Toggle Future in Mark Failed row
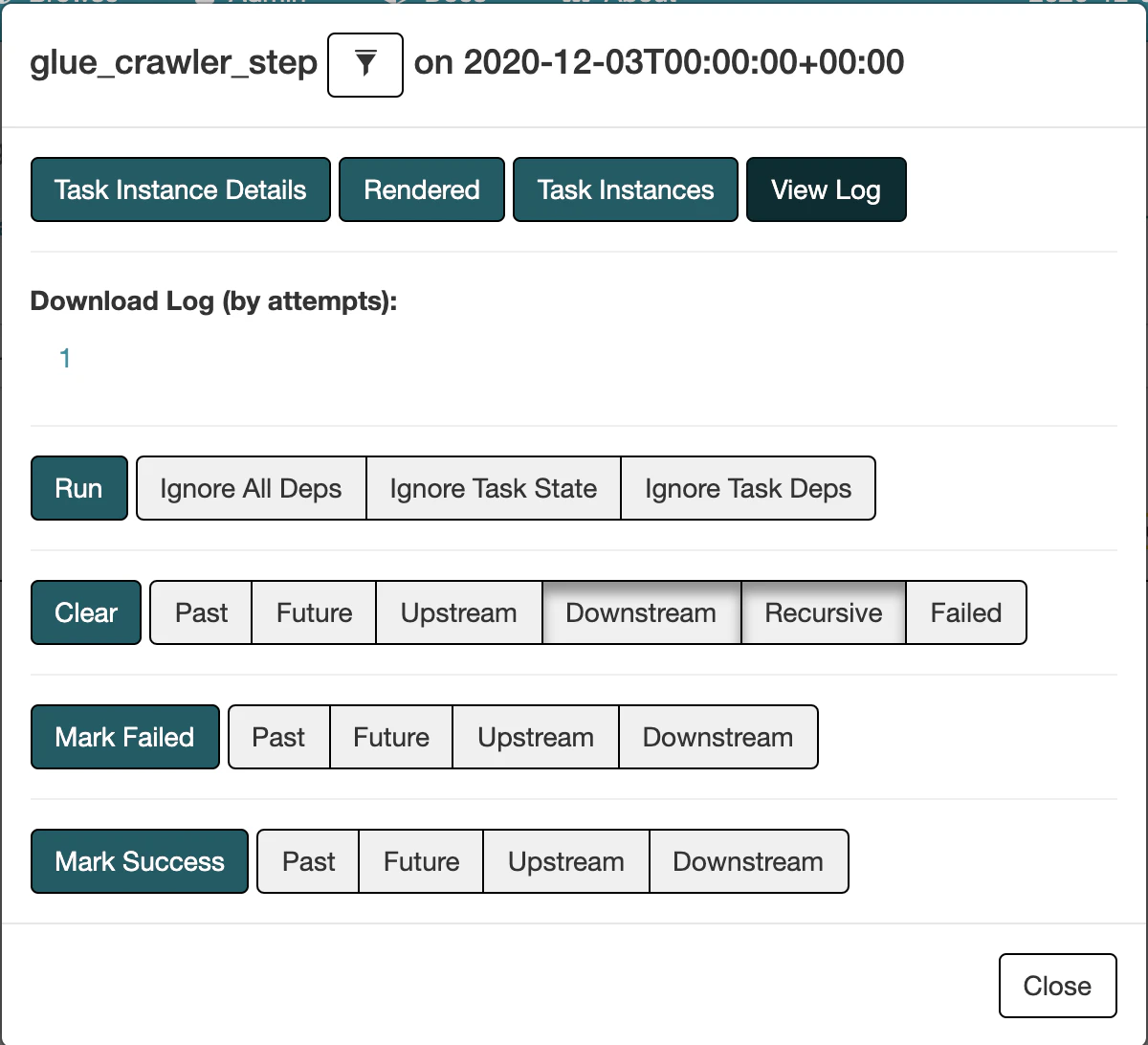This screenshot has width=1148, height=1045. (x=391, y=737)
